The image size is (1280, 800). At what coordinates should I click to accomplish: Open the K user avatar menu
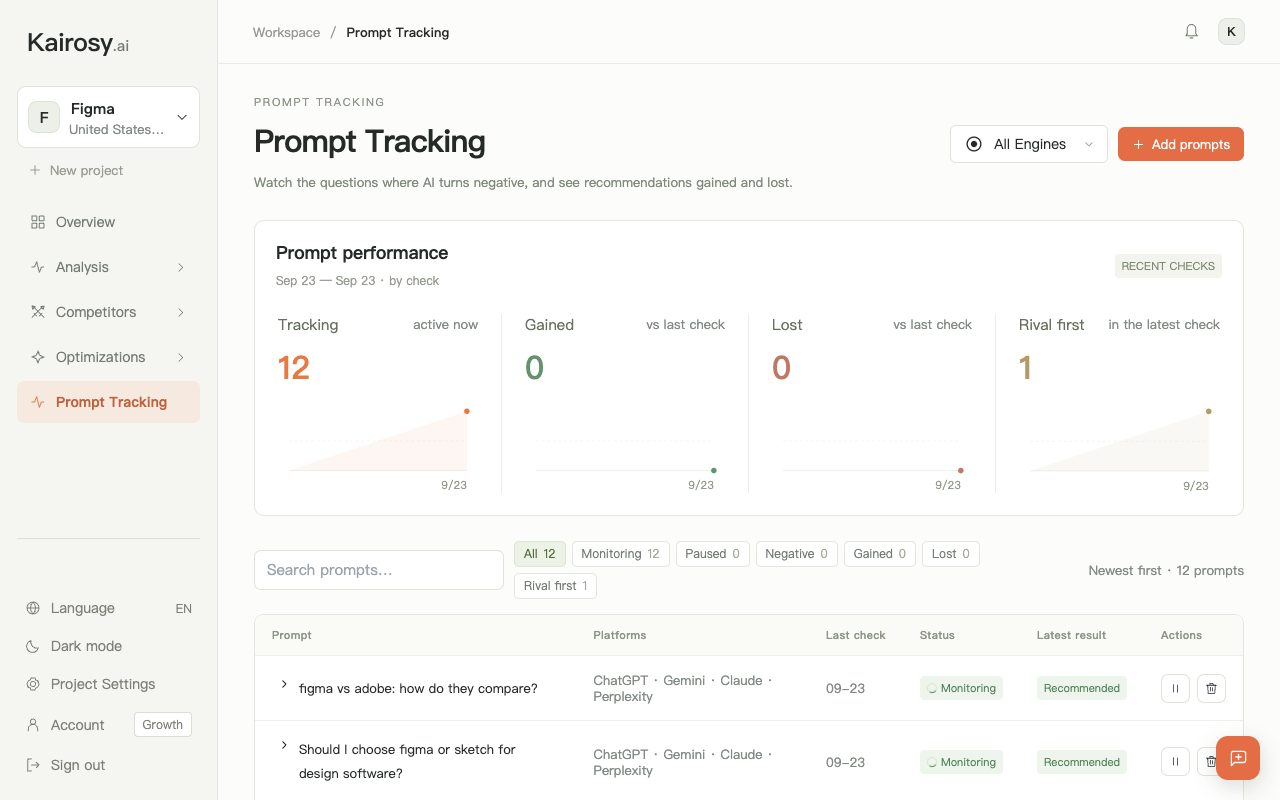1231,32
